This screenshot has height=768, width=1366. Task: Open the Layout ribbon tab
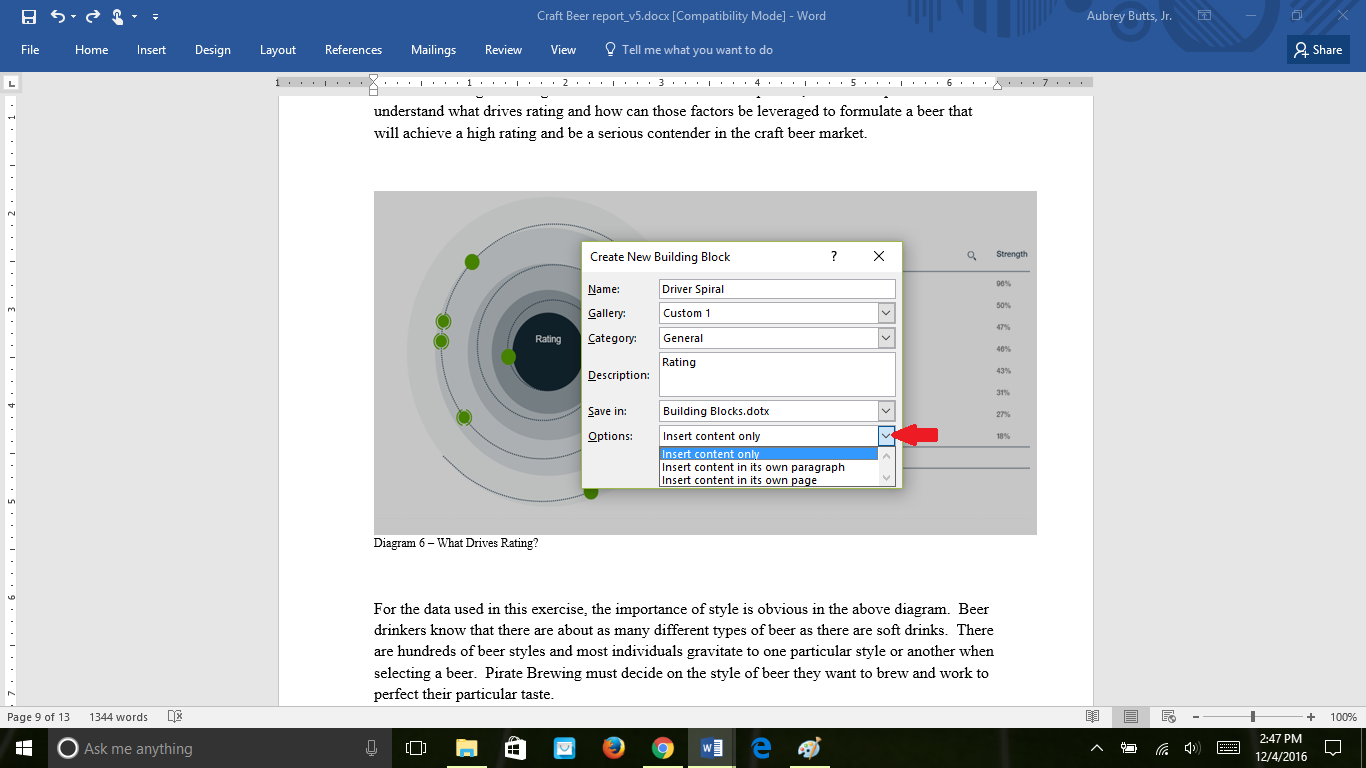(x=278, y=50)
